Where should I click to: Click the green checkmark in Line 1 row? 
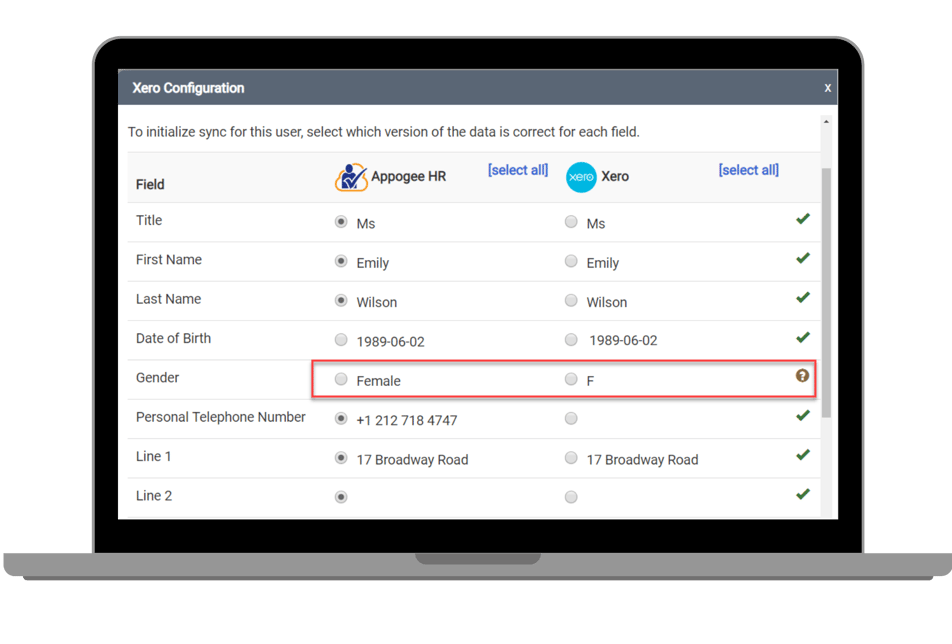tap(802, 455)
